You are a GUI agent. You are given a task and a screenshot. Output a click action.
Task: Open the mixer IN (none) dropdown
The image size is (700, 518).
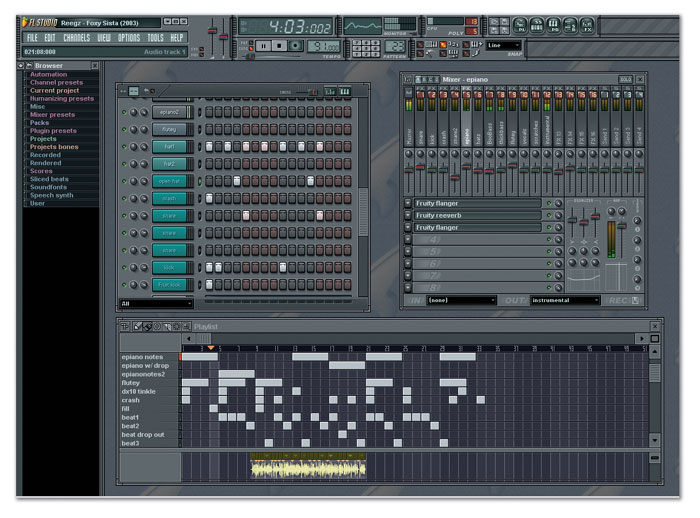pos(461,301)
